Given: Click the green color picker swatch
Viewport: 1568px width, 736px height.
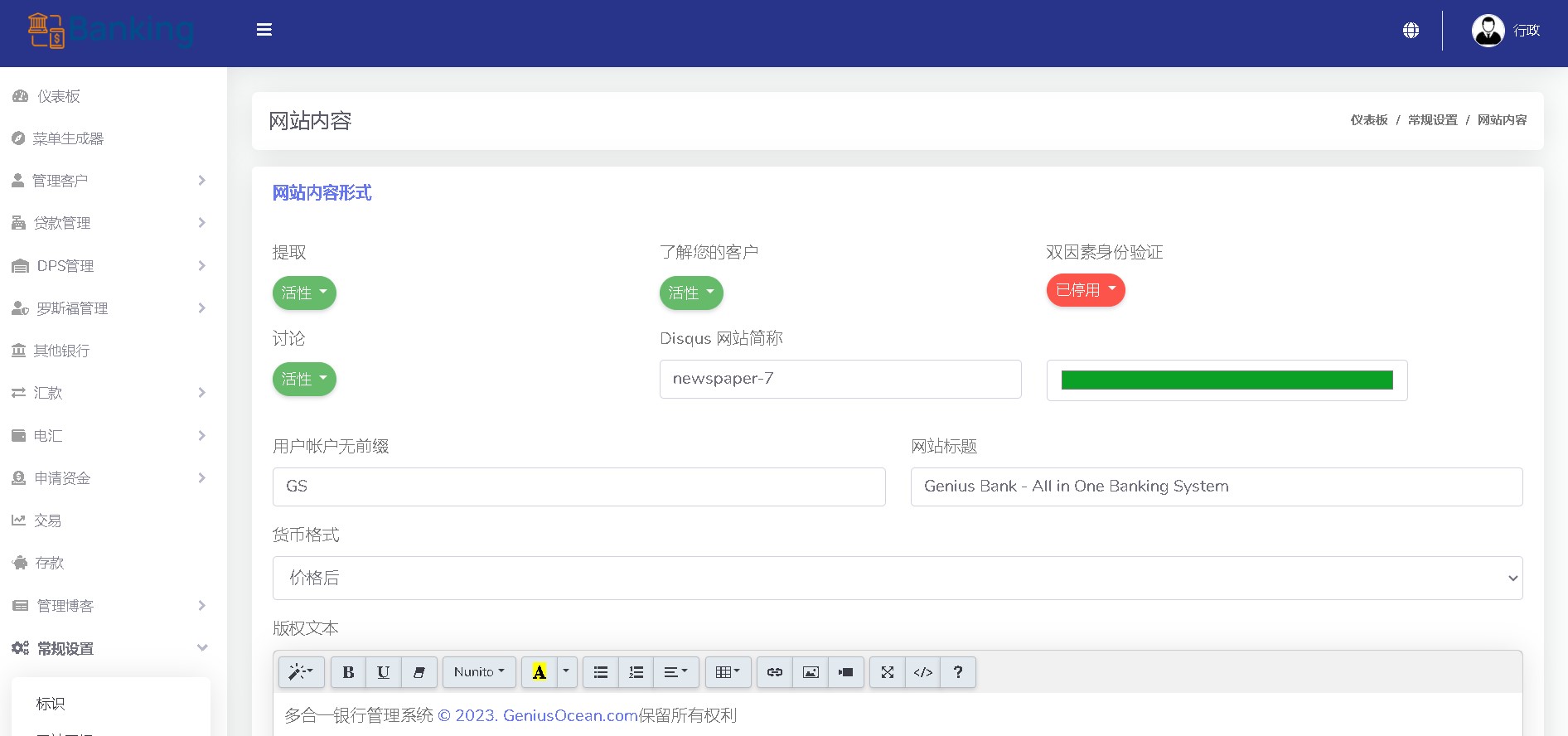Looking at the screenshot, I should (1227, 380).
